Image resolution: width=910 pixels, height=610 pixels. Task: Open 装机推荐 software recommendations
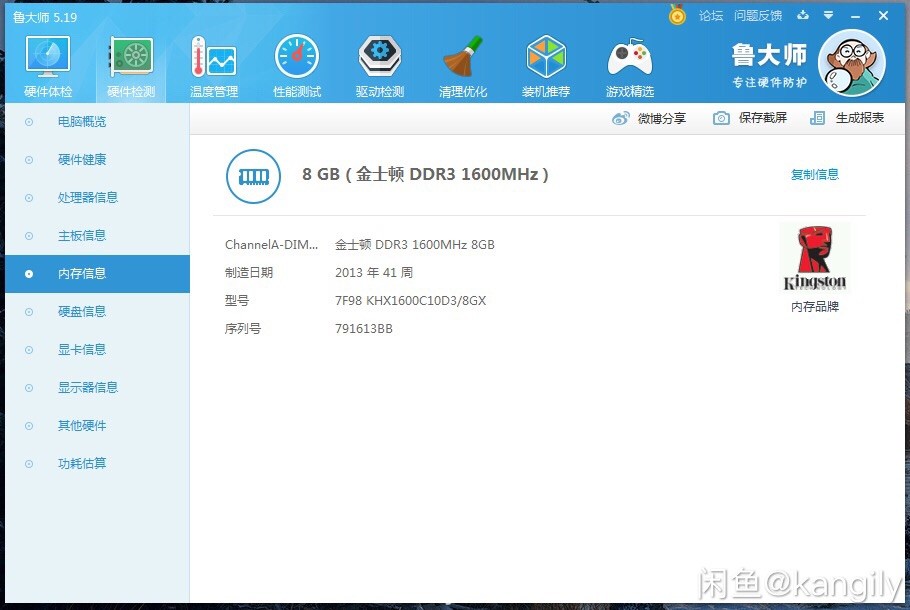tap(546, 66)
